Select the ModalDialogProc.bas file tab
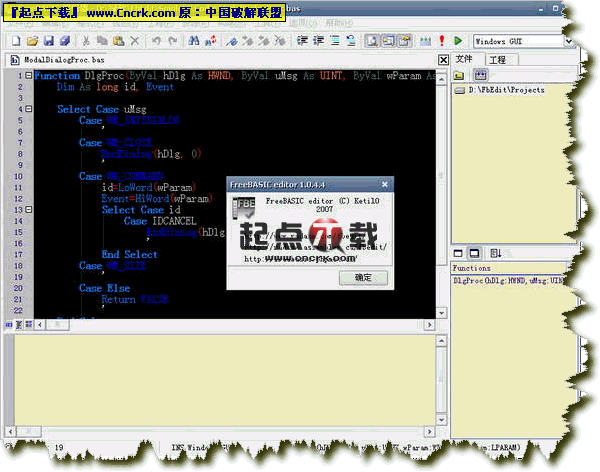 click(x=57, y=60)
